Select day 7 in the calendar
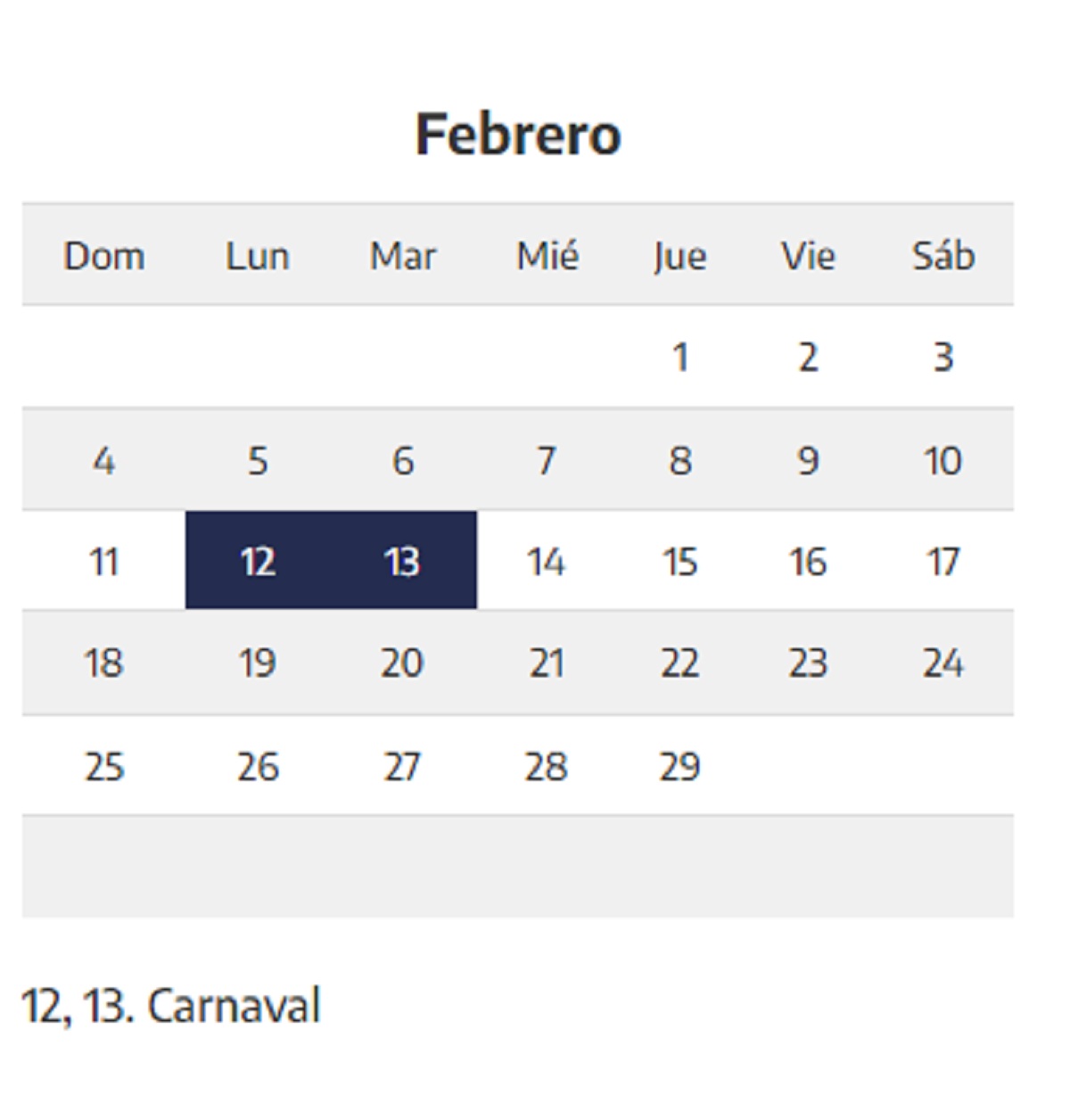 click(x=547, y=461)
